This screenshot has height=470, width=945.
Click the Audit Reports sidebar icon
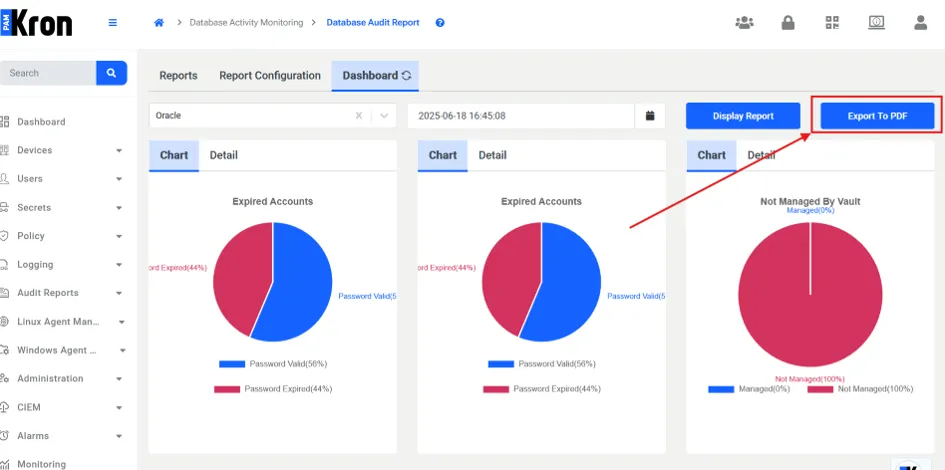click(5, 293)
